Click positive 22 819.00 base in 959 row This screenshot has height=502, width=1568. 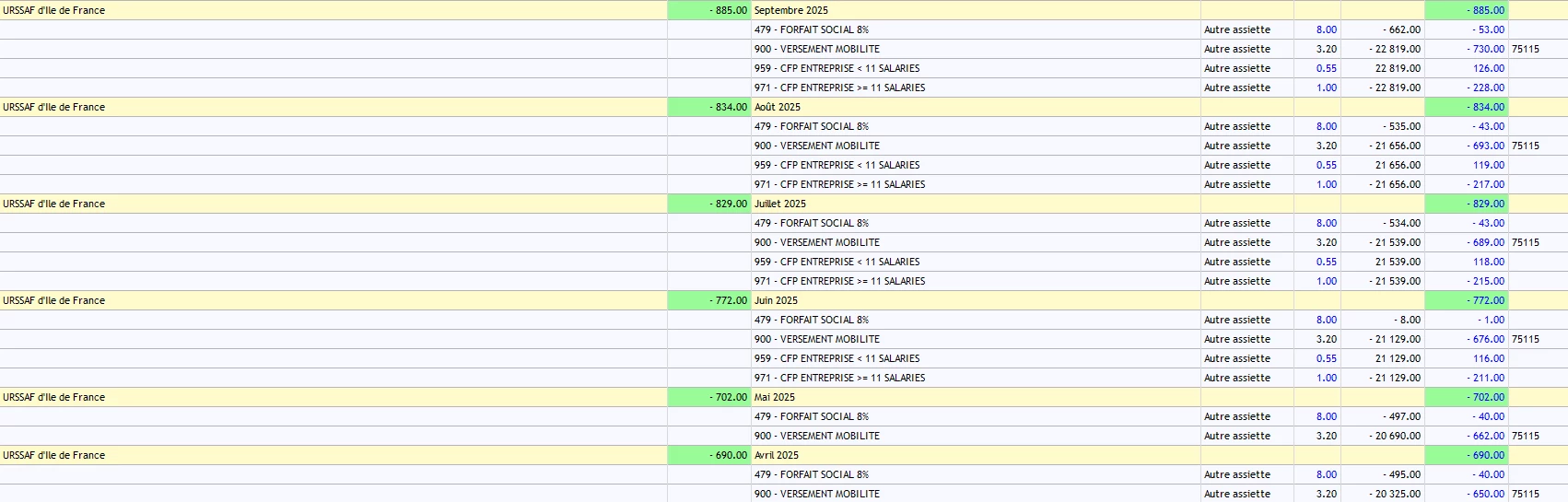(x=1383, y=68)
